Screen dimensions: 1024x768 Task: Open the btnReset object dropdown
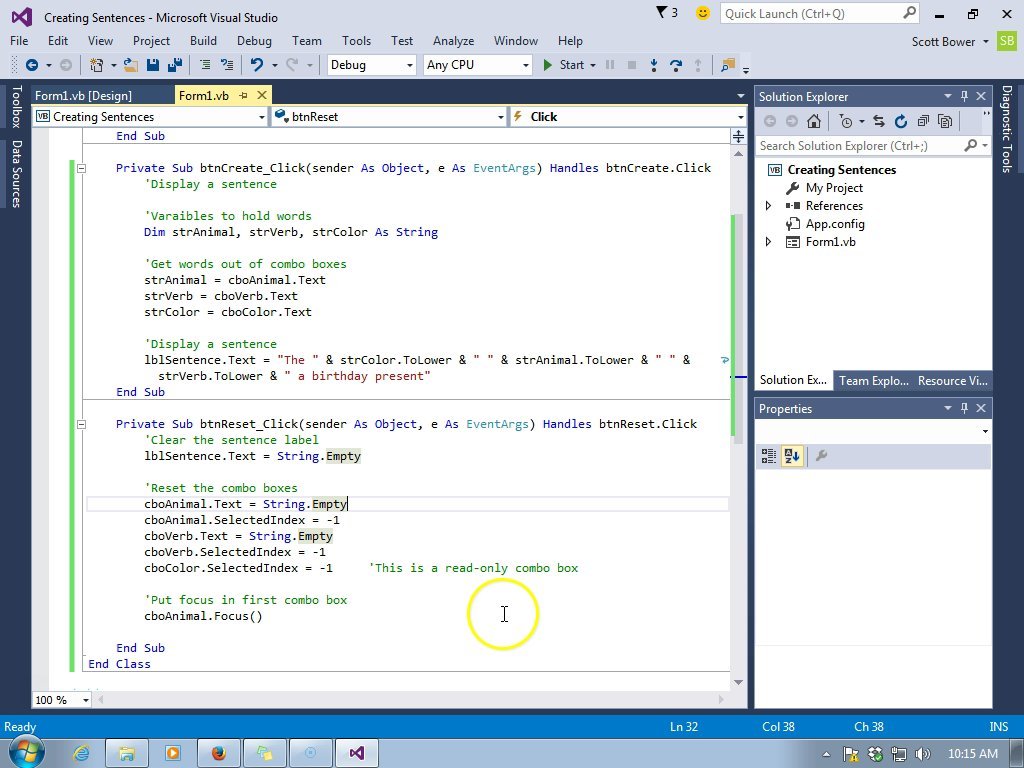389,117
